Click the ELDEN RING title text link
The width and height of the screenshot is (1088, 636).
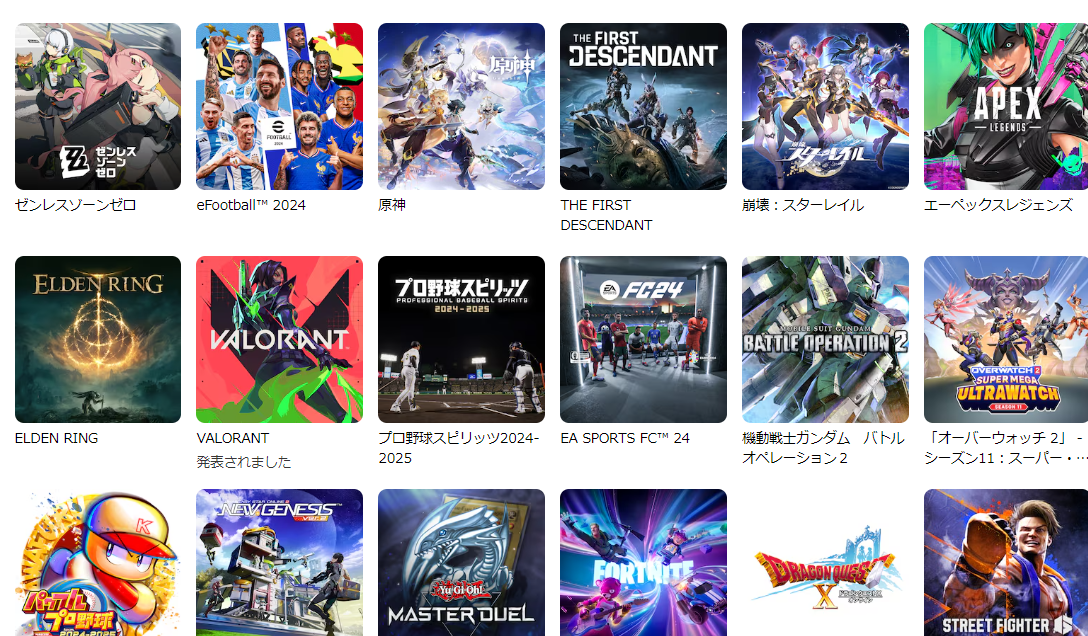[x=56, y=438]
